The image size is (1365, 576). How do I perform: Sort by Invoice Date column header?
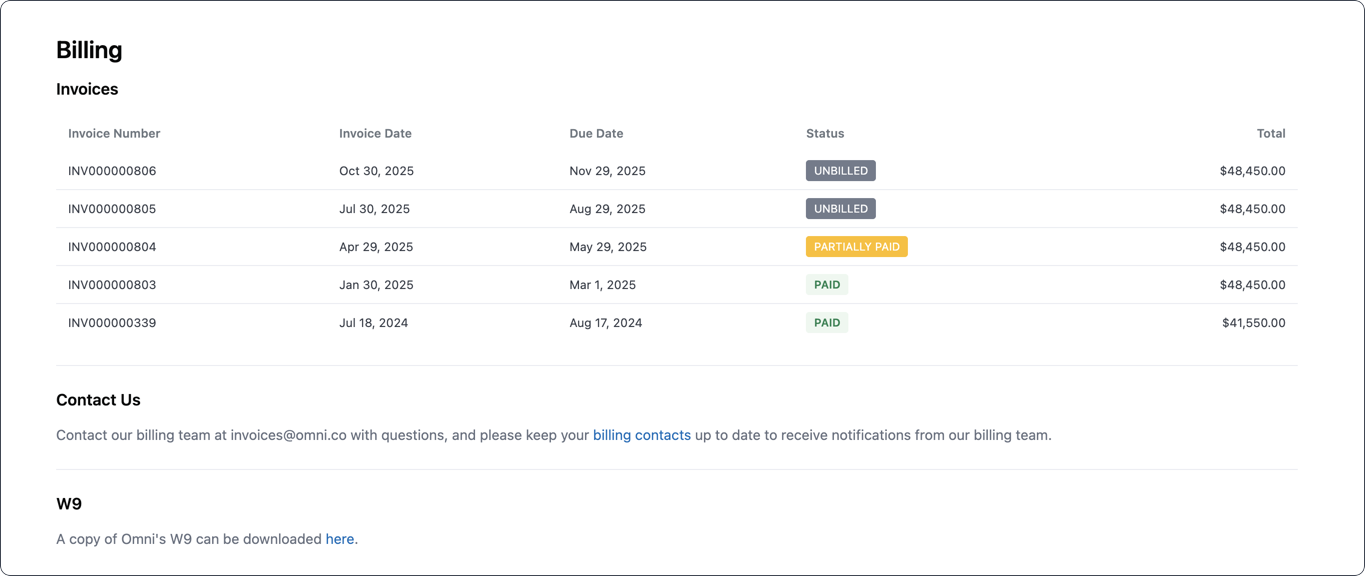pyautogui.click(x=375, y=133)
